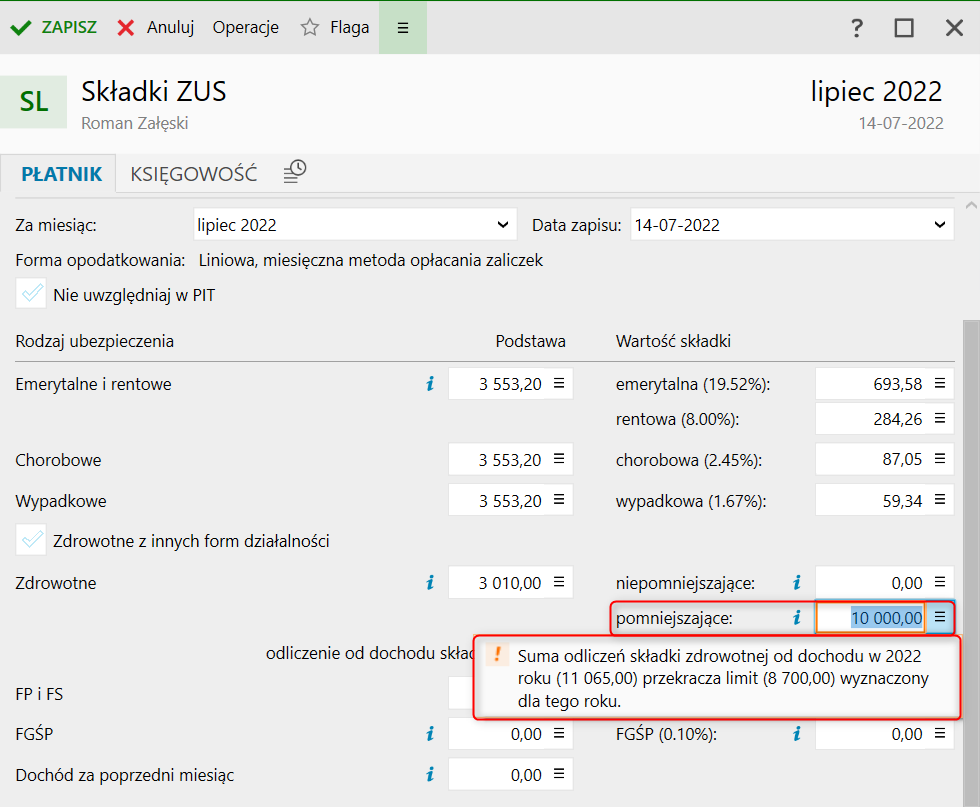Screen dimensions: 980x807
Task: Click the info icon beside Zdrowotne base
Action: (x=430, y=582)
